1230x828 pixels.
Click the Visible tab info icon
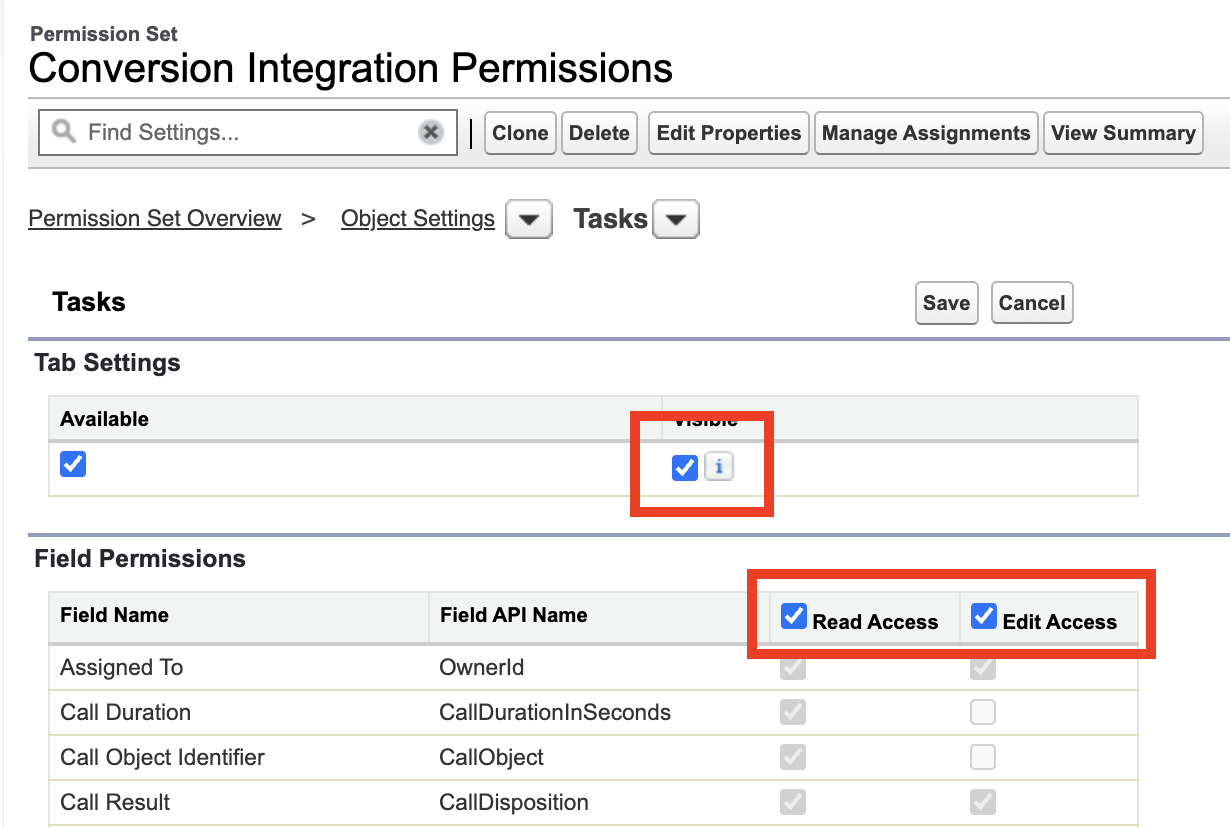pyautogui.click(x=719, y=466)
